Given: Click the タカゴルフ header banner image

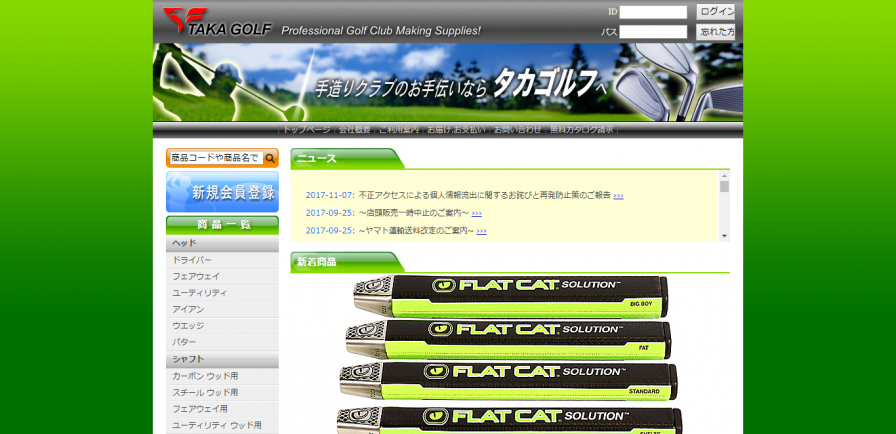Looking at the screenshot, I should coord(448,82).
